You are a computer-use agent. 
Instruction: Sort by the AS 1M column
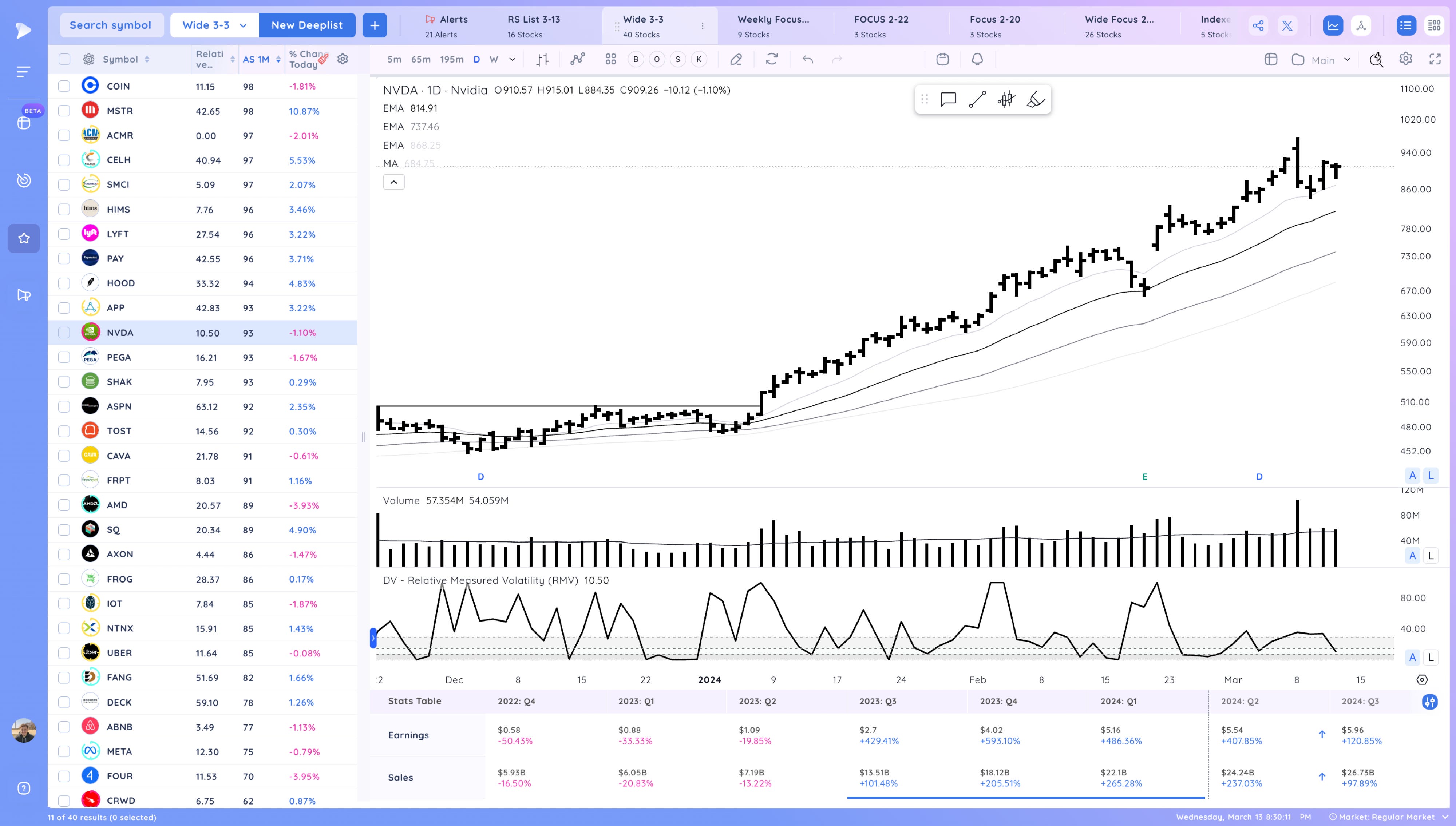pyautogui.click(x=262, y=60)
